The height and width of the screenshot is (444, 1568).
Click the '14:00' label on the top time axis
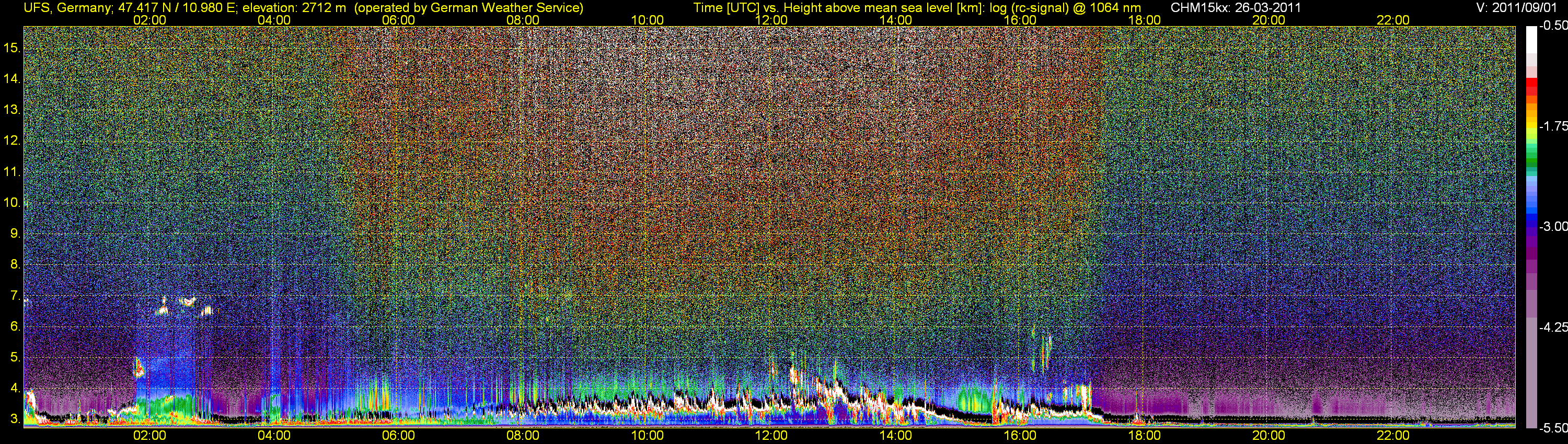pyautogui.click(x=896, y=20)
